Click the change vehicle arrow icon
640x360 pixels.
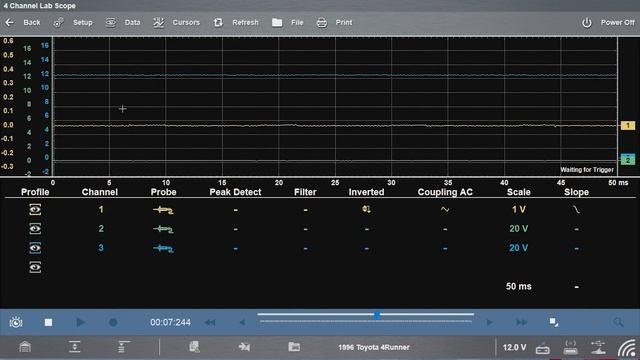pos(244,347)
